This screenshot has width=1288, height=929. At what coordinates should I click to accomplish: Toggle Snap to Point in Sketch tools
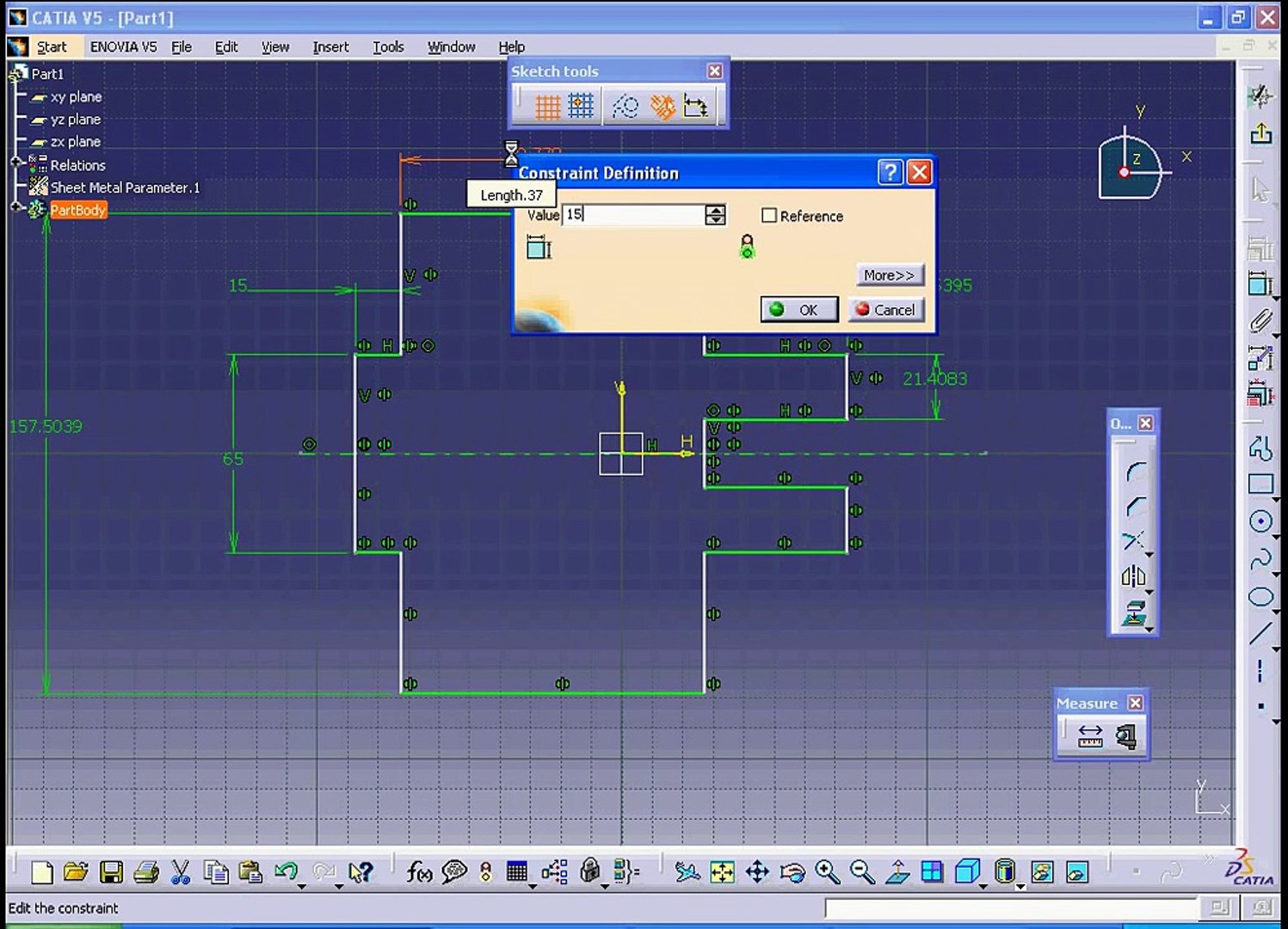581,107
